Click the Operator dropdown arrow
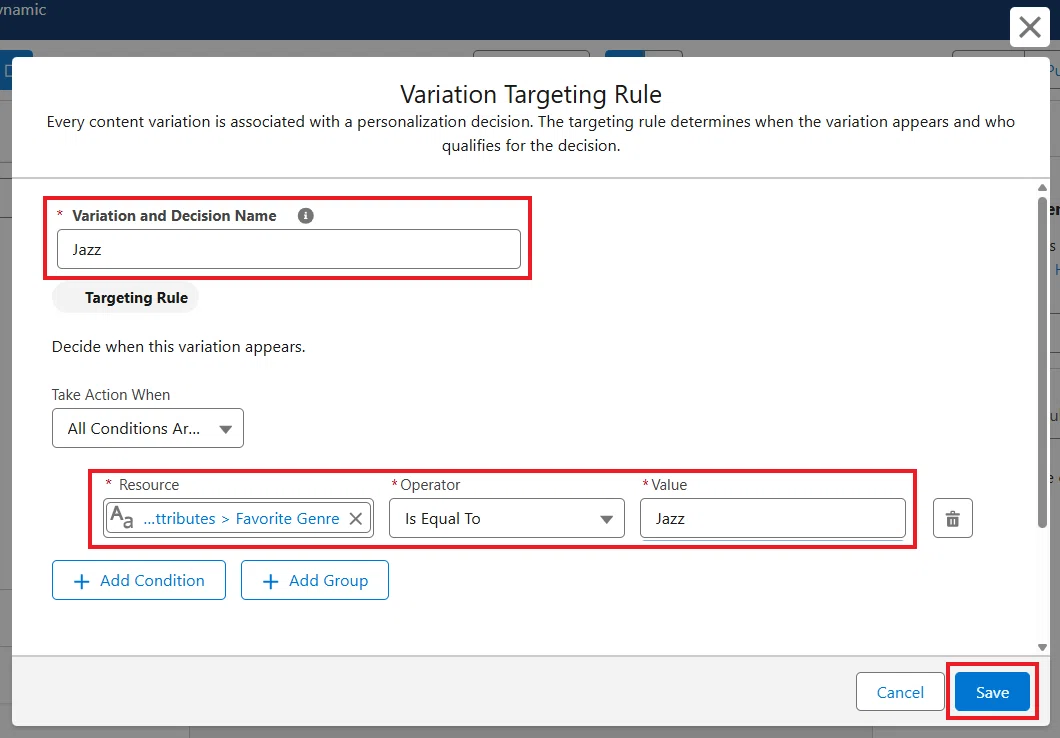This screenshot has height=738, width=1060. tap(606, 519)
